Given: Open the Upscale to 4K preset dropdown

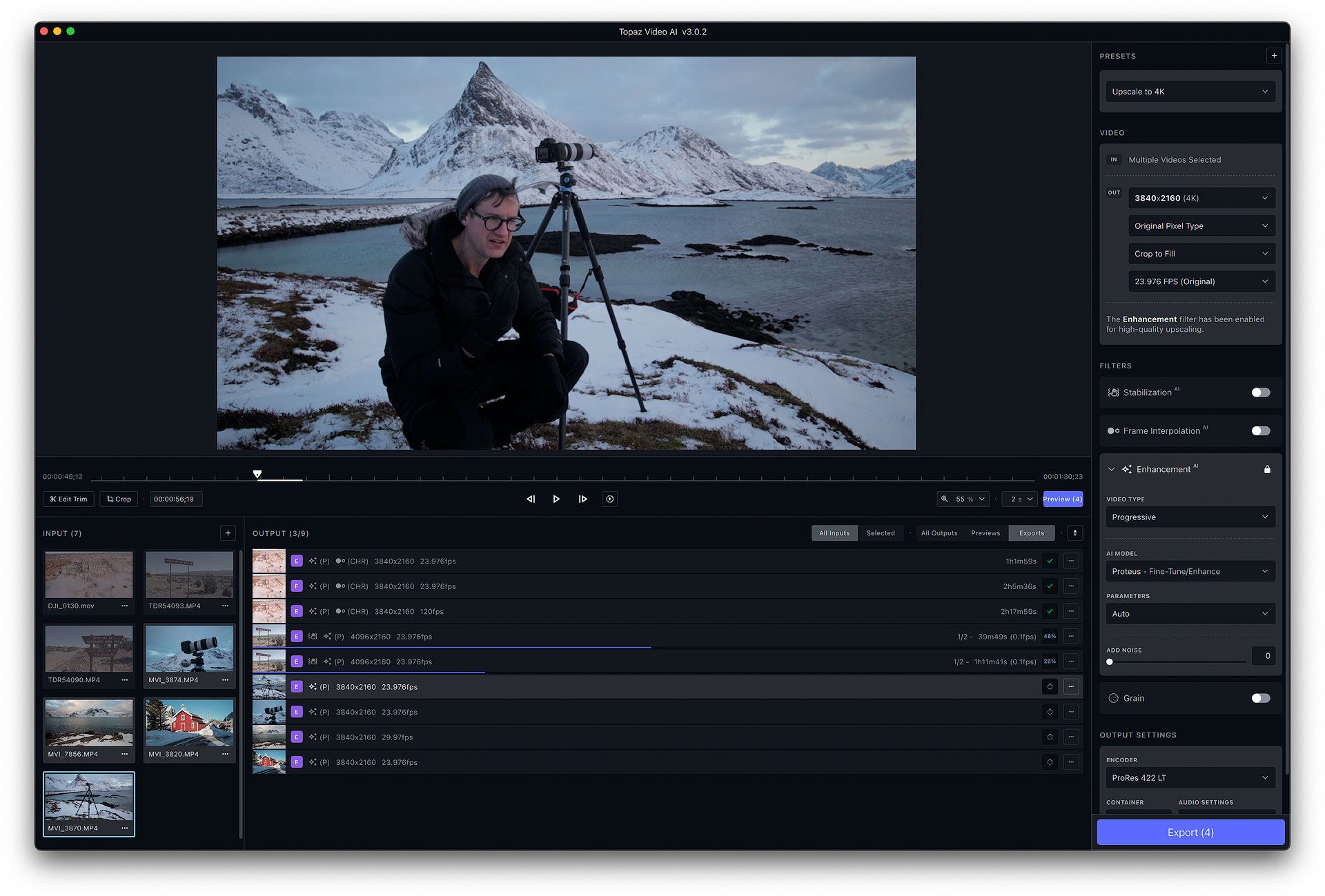Looking at the screenshot, I should pos(1190,91).
